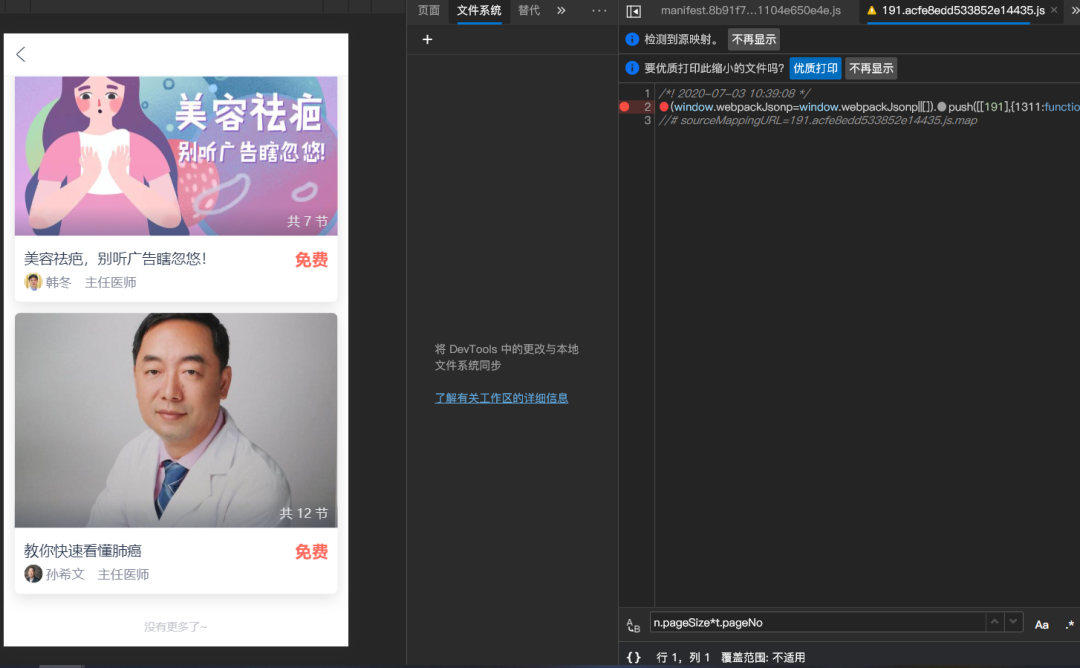This screenshot has height=668, width=1080.
Task: Jump to the previous search match arrow
Action: (995, 622)
